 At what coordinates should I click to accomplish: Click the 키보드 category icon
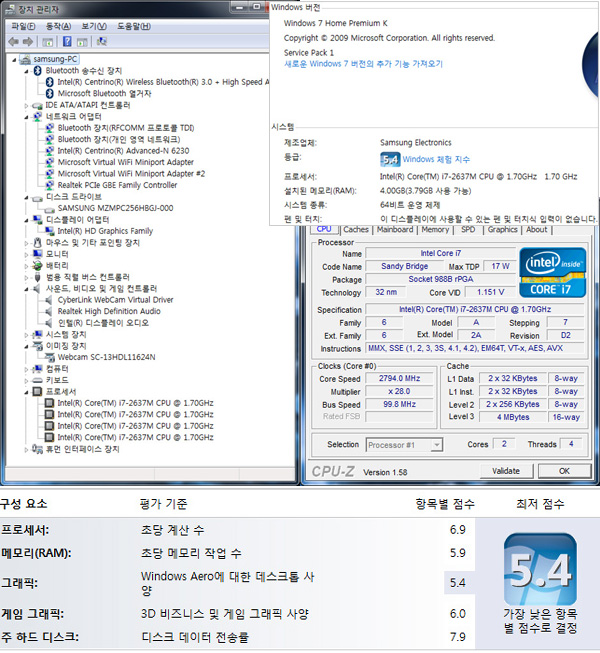click(x=37, y=380)
